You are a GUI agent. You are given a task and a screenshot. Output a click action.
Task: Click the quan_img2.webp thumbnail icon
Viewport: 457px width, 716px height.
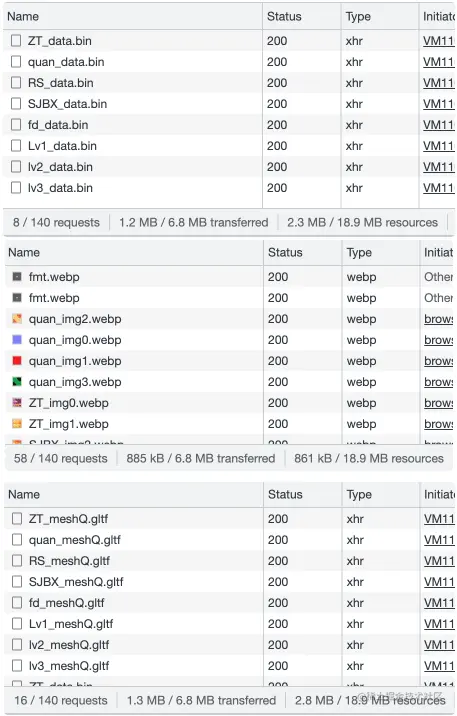pos(17,319)
